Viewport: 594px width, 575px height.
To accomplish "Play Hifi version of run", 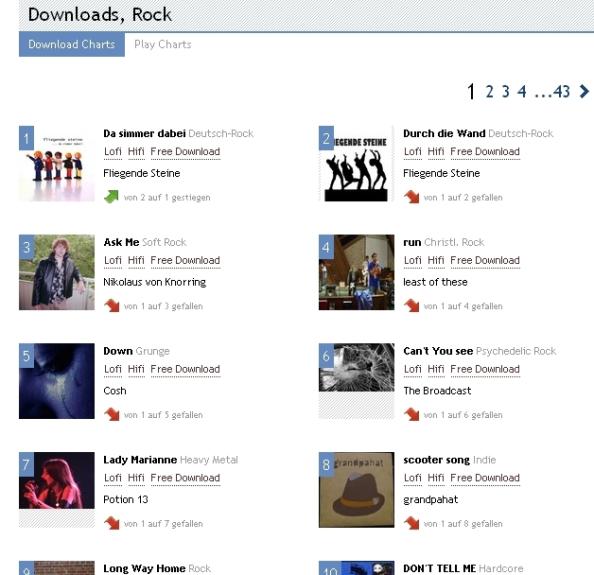I will [436, 260].
